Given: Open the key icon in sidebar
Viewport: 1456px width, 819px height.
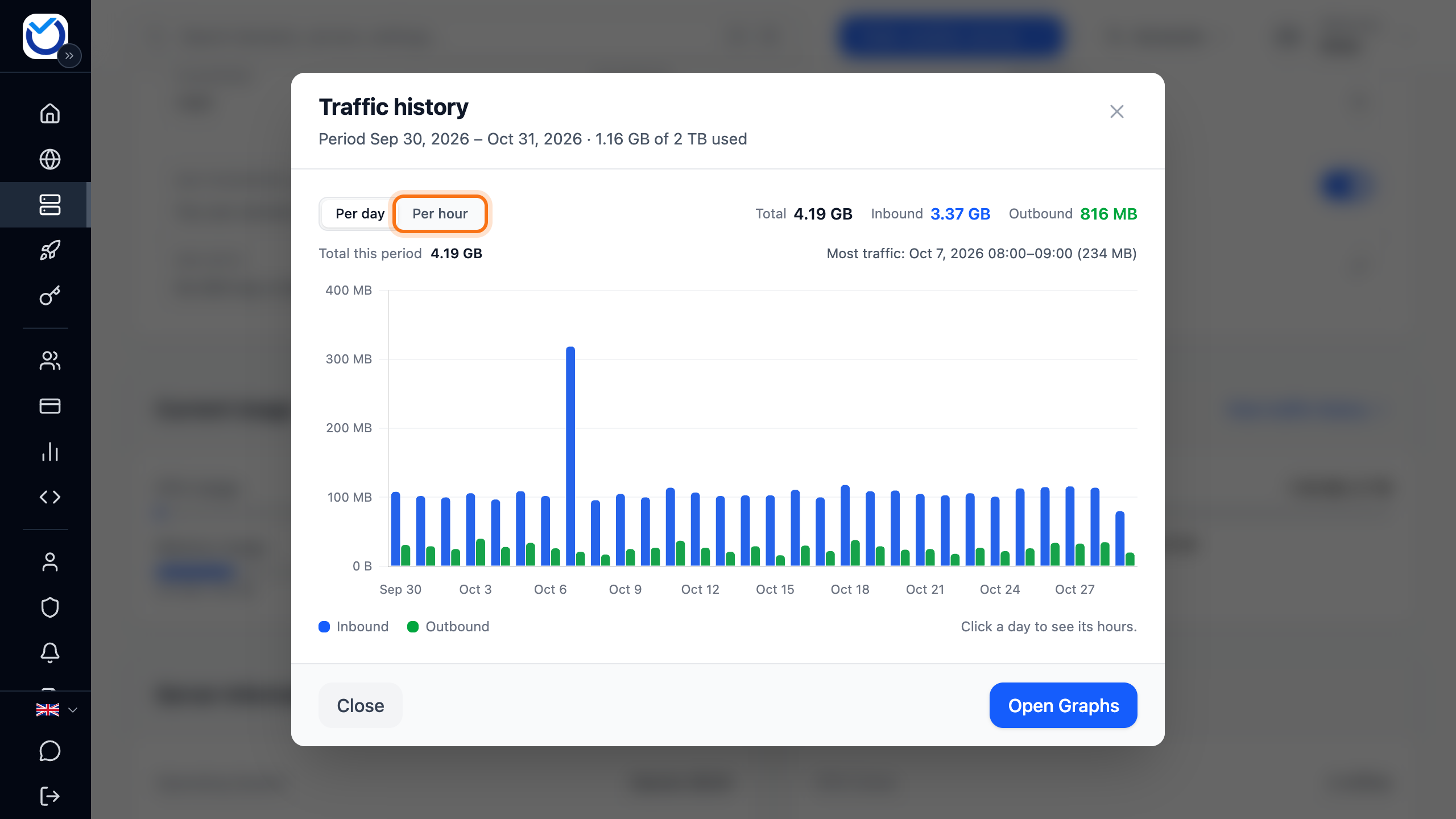Looking at the screenshot, I should coord(50,296).
